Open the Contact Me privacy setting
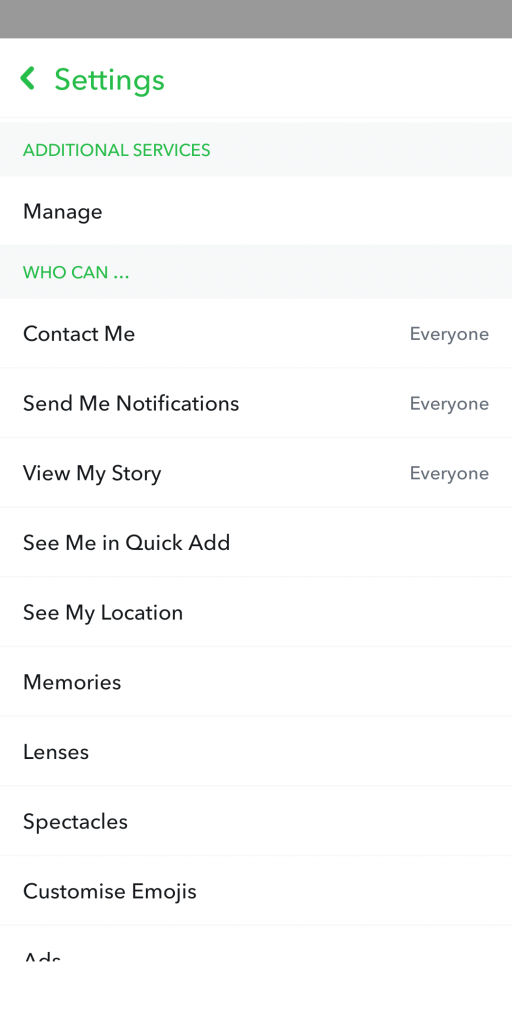Image resolution: width=512 pixels, height=1024 pixels. click(256, 333)
